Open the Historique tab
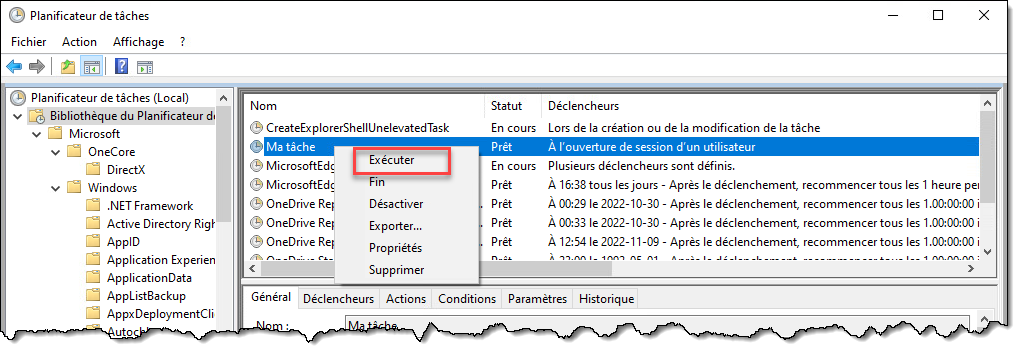Screen dimensions: 1018x360 [606, 299]
